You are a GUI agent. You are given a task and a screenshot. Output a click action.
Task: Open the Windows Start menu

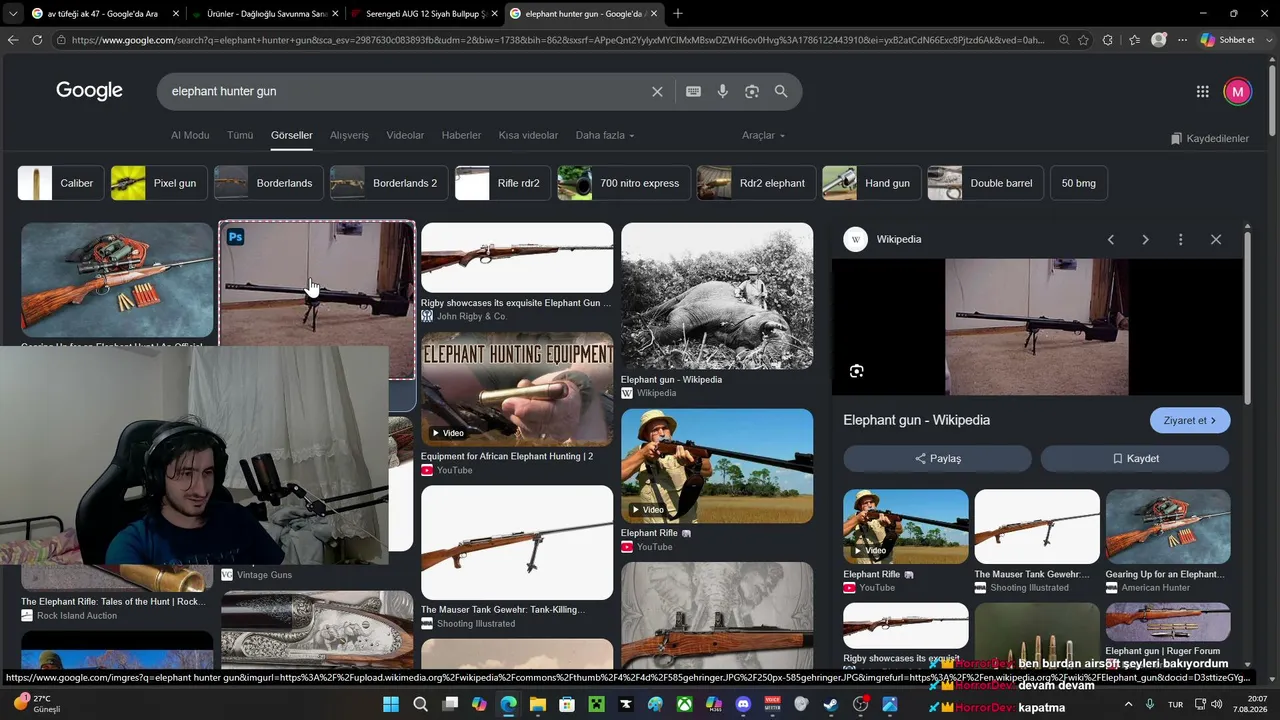coord(391,704)
